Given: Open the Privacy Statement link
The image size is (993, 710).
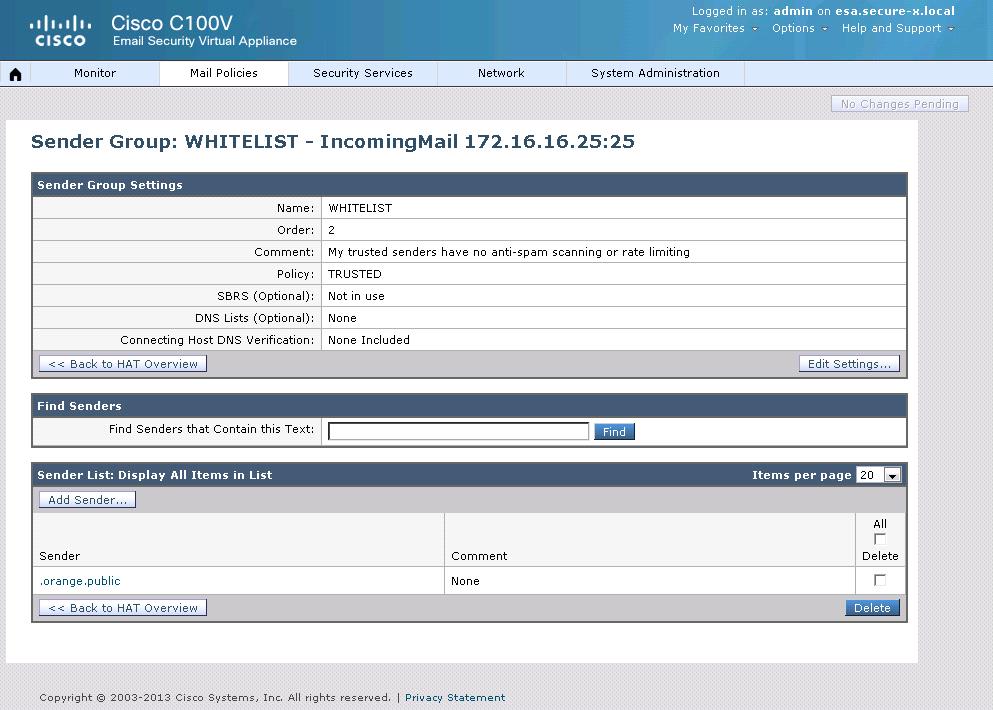Looking at the screenshot, I should 455,697.
